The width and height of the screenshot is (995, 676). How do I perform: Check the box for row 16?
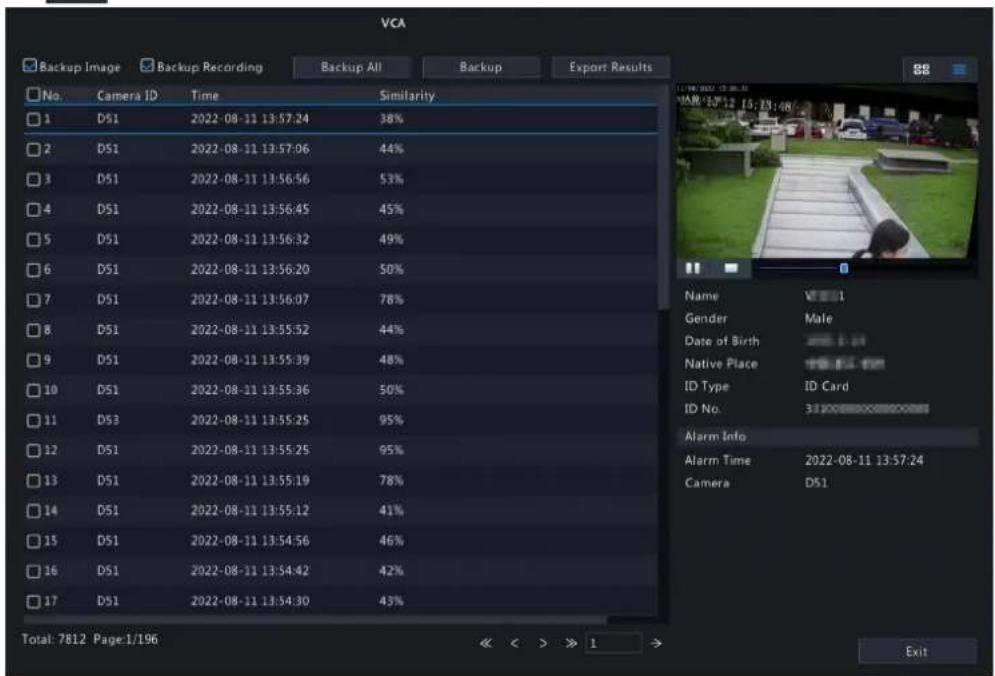pyautogui.click(x=34, y=571)
